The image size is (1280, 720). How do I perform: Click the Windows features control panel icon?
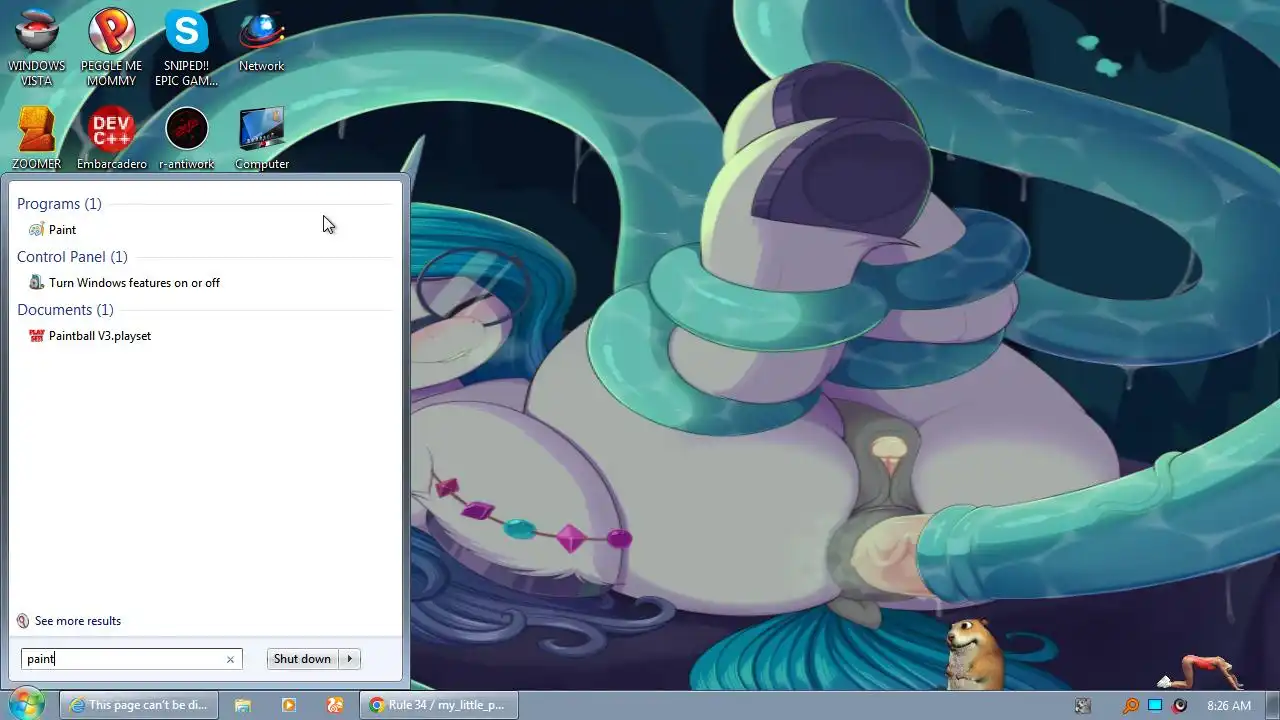click(37, 283)
